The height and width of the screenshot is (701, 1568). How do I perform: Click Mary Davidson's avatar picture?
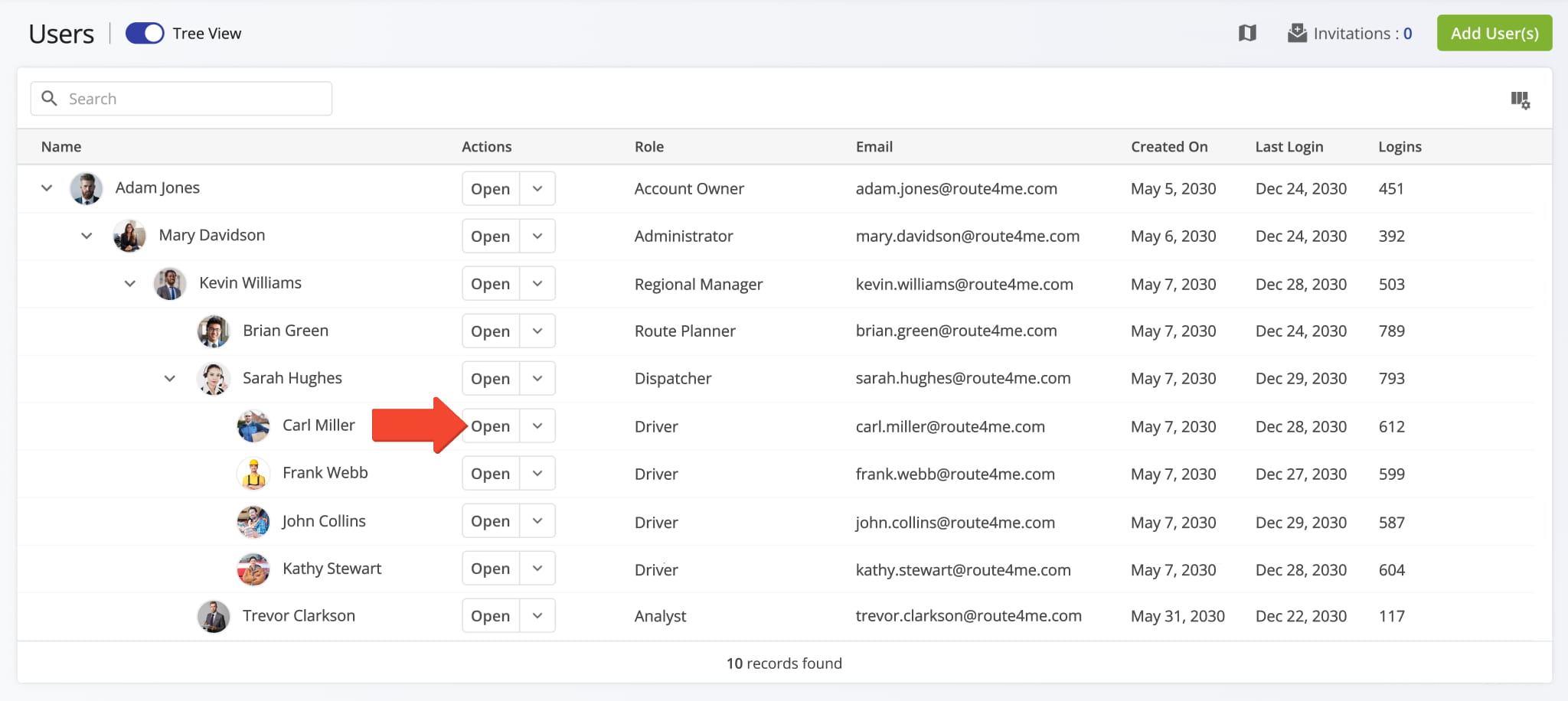[x=129, y=236]
